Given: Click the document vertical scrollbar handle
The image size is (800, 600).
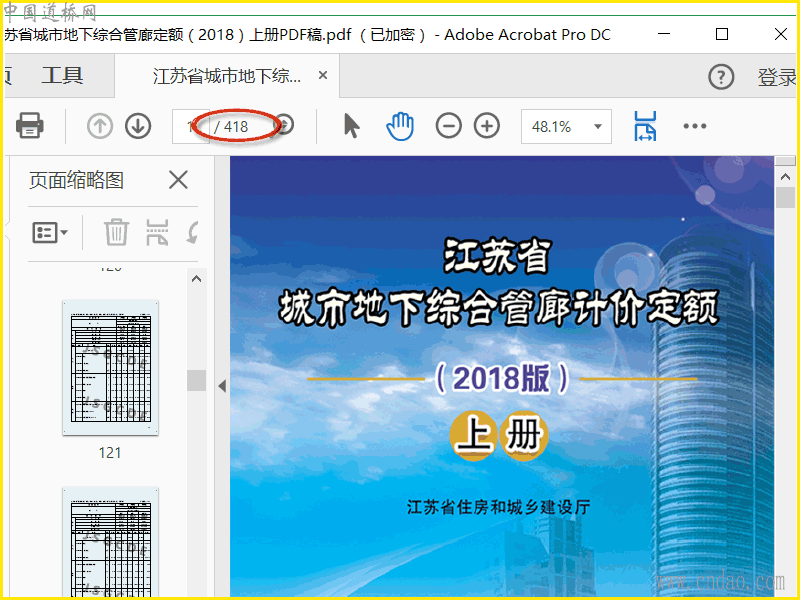Looking at the screenshot, I should pos(785,197).
